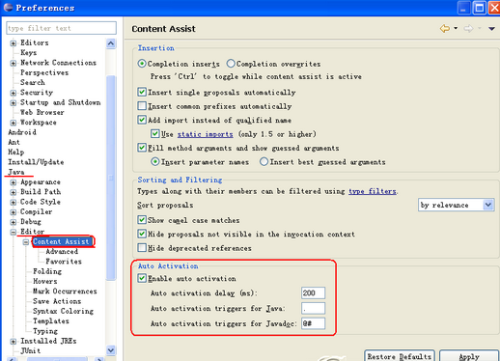The image size is (500, 361).
Task: Expand the Startup and Shutdown node
Action: (13, 103)
